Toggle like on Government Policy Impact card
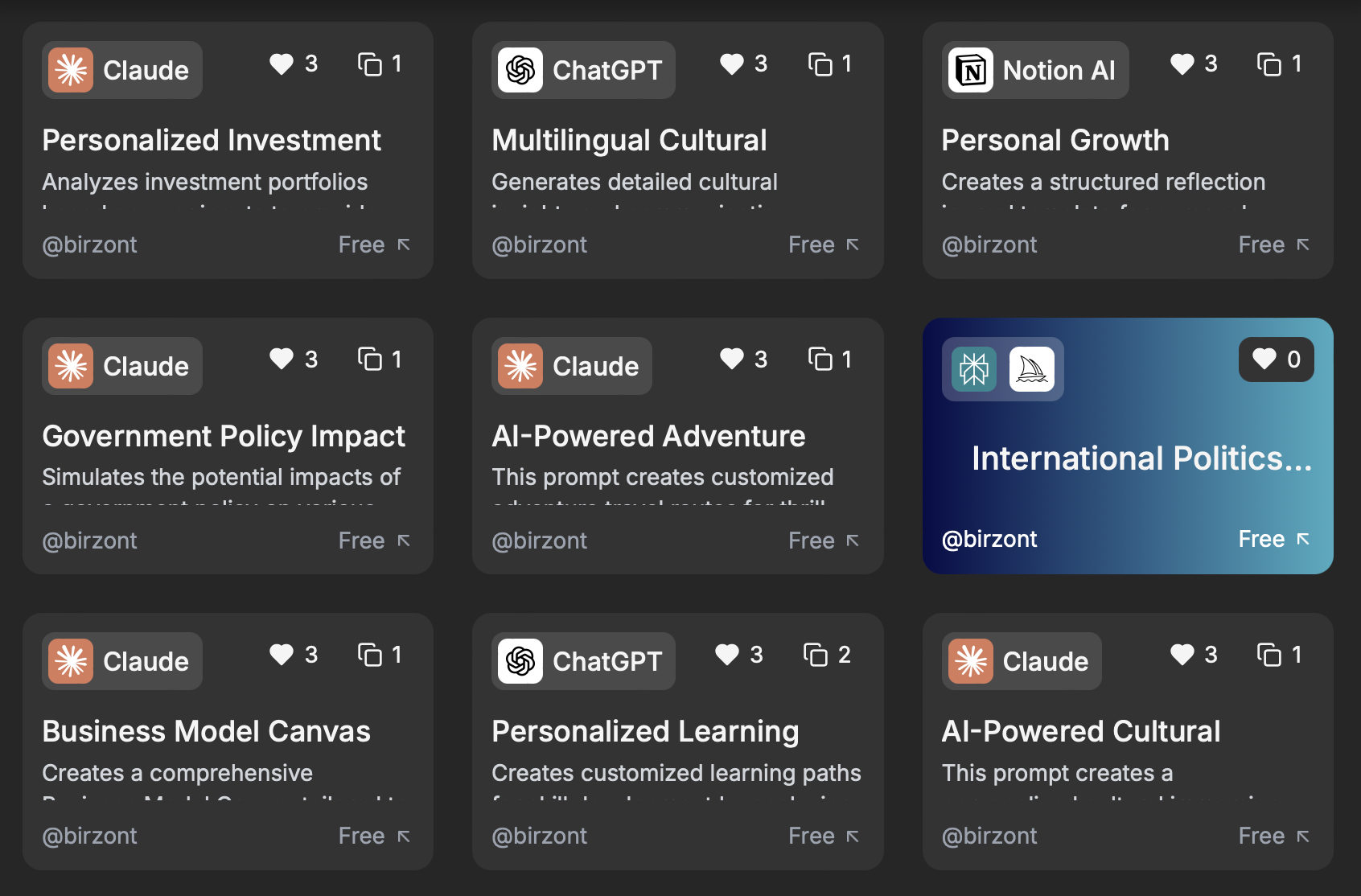1361x896 pixels. tap(282, 359)
